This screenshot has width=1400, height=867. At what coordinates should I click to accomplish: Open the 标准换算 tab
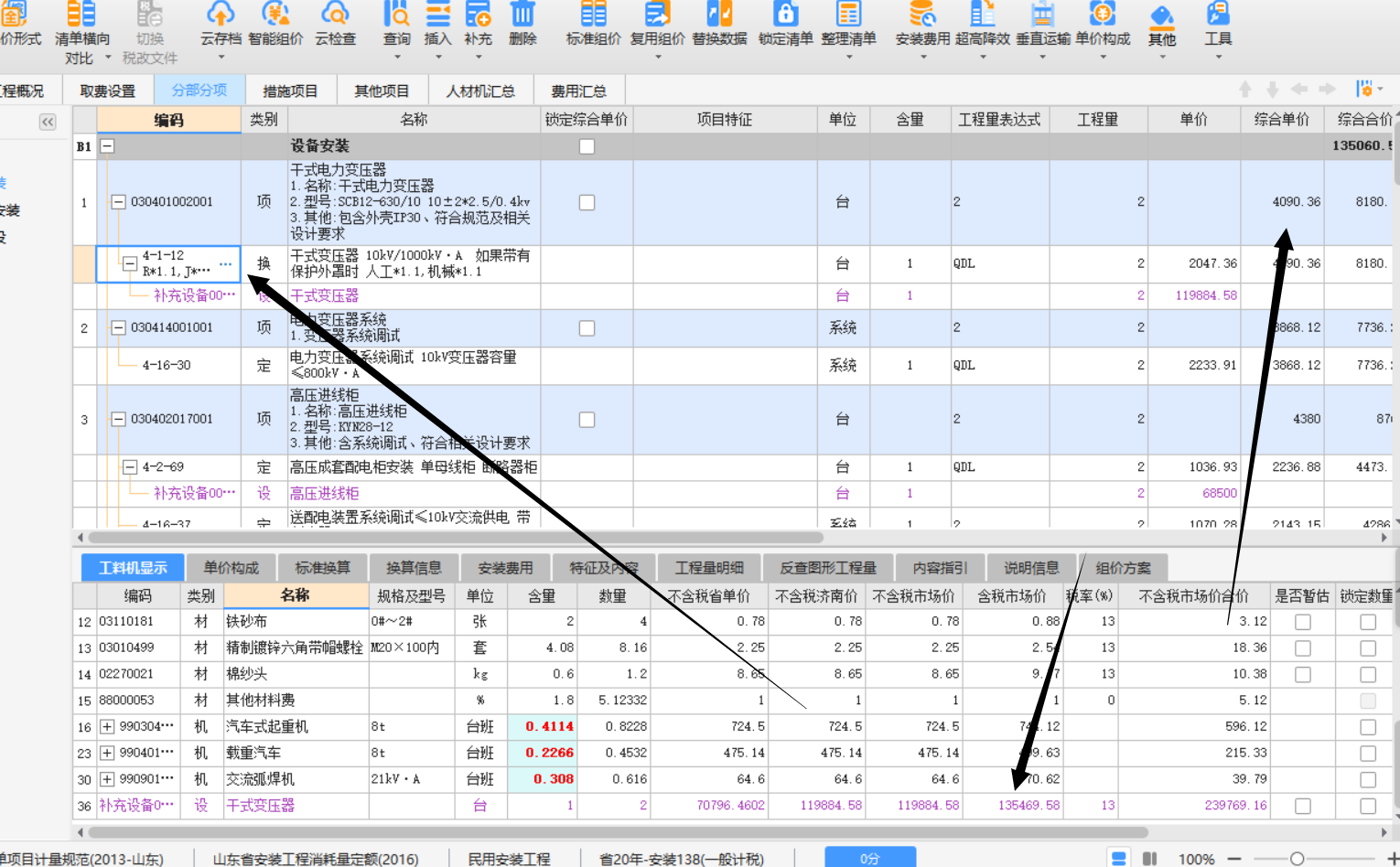(323, 568)
